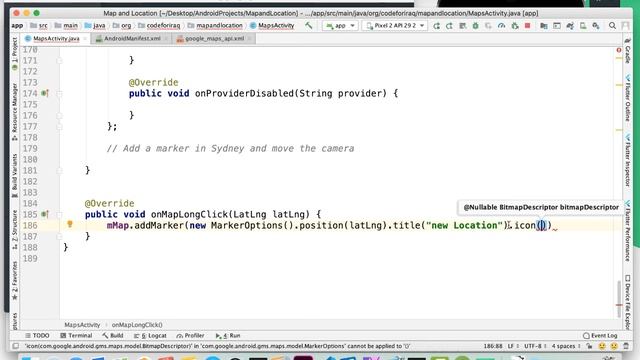Click the Search Everywhere magnifier icon
The image size is (640, 360).
click(x=612, y=26)
